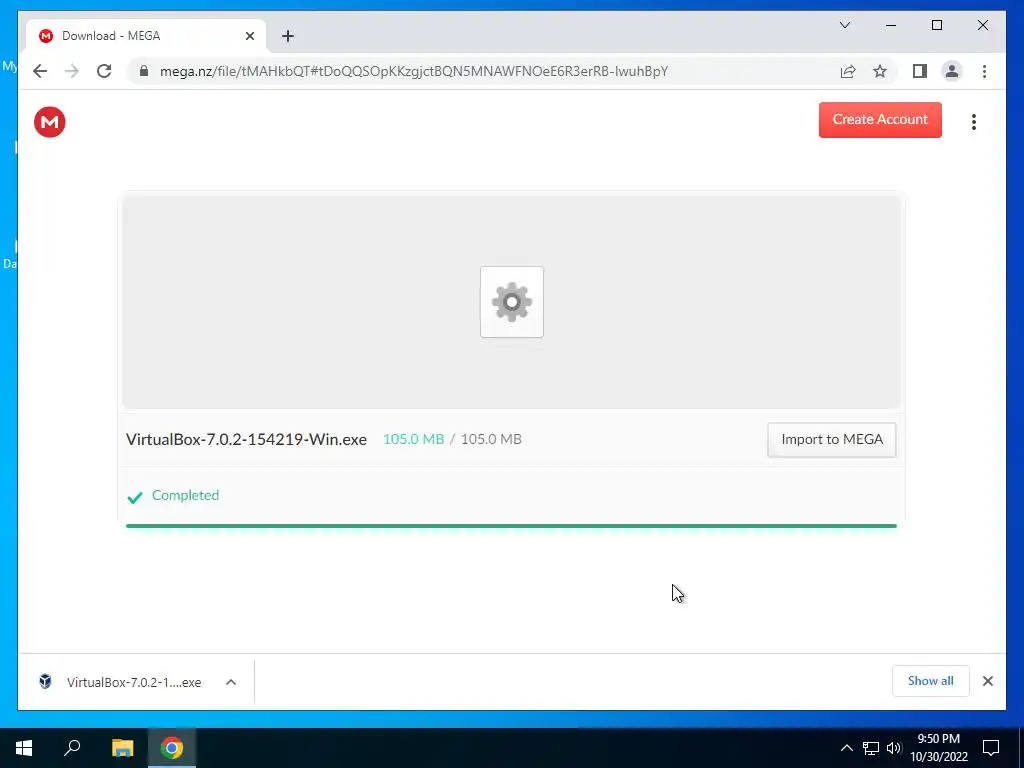Image resolution: width=1024 pixels, height=768 pixels.
Task: Open the Chrome profile menu
Action: 952,71
